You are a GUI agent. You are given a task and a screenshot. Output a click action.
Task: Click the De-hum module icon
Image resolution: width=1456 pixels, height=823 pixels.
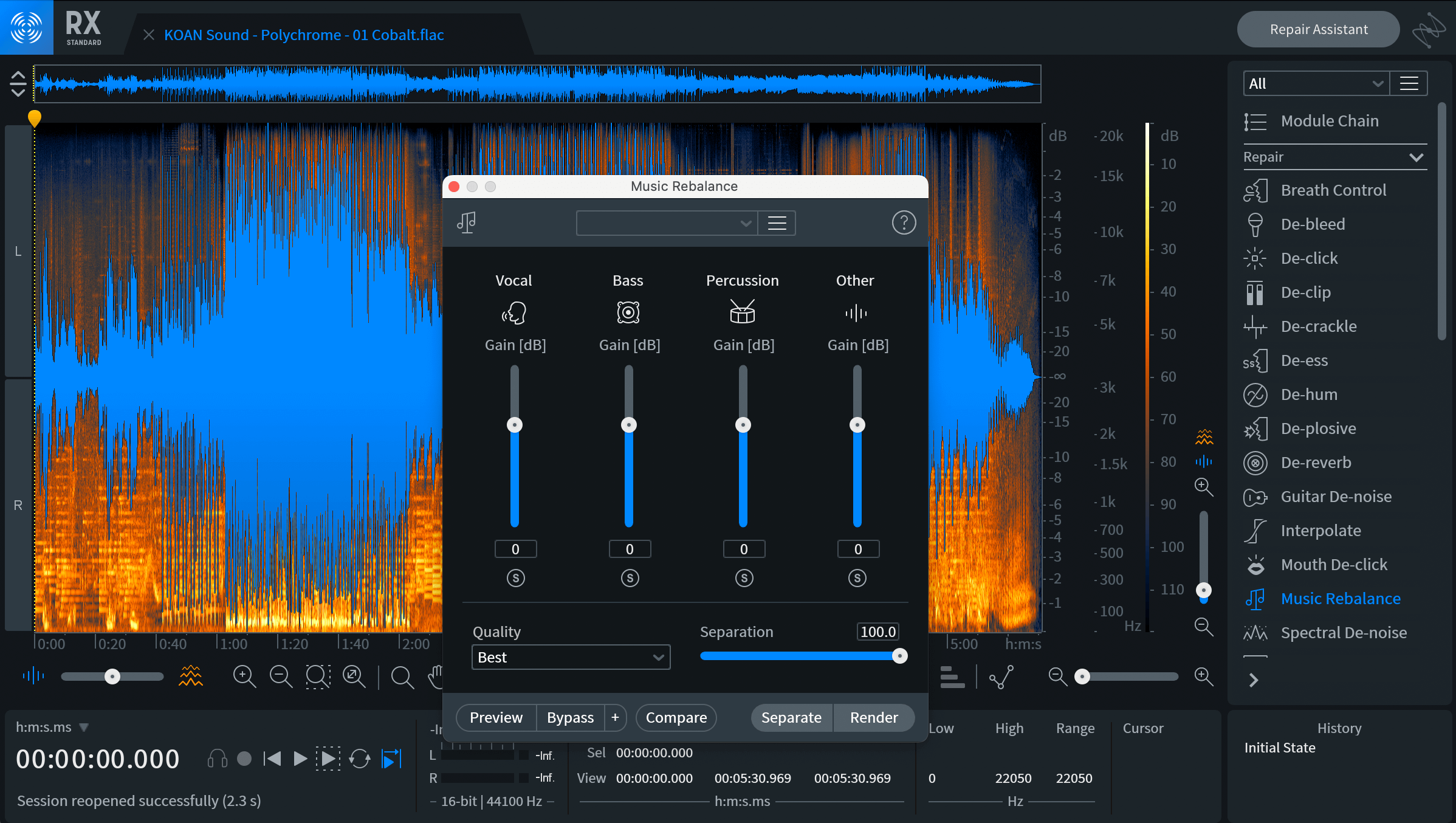1255,394
